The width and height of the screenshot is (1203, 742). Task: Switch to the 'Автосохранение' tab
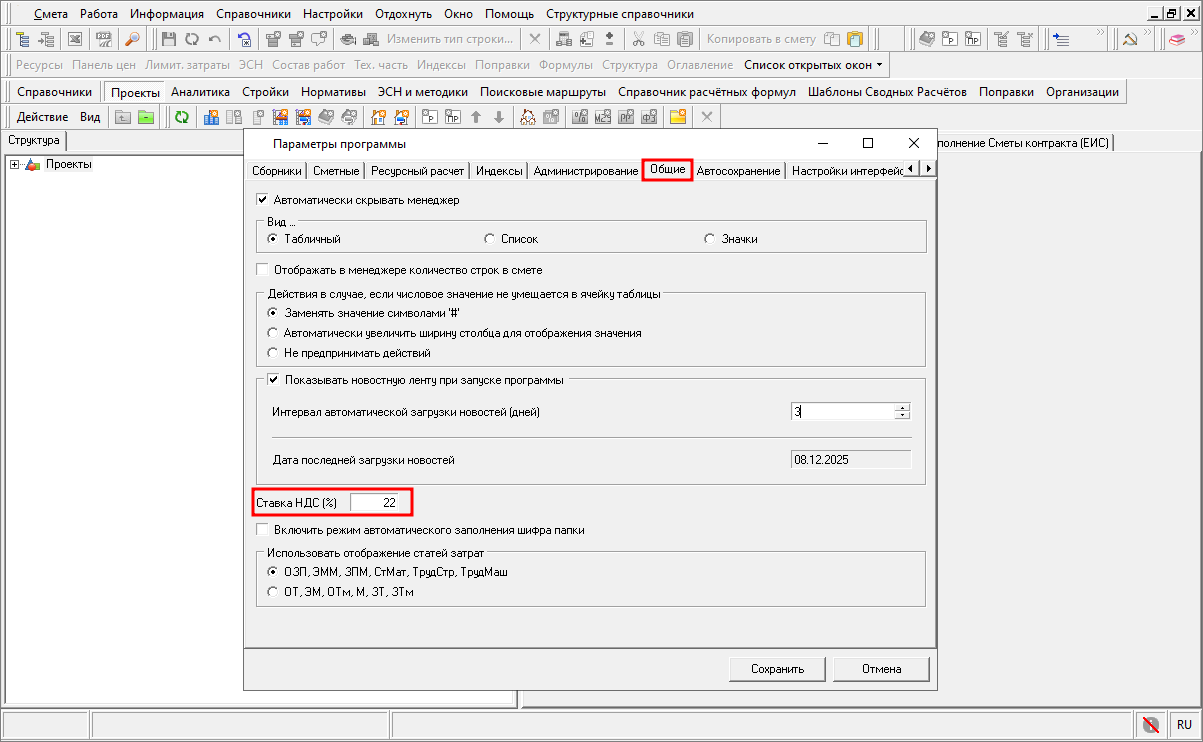pos(738,171)
